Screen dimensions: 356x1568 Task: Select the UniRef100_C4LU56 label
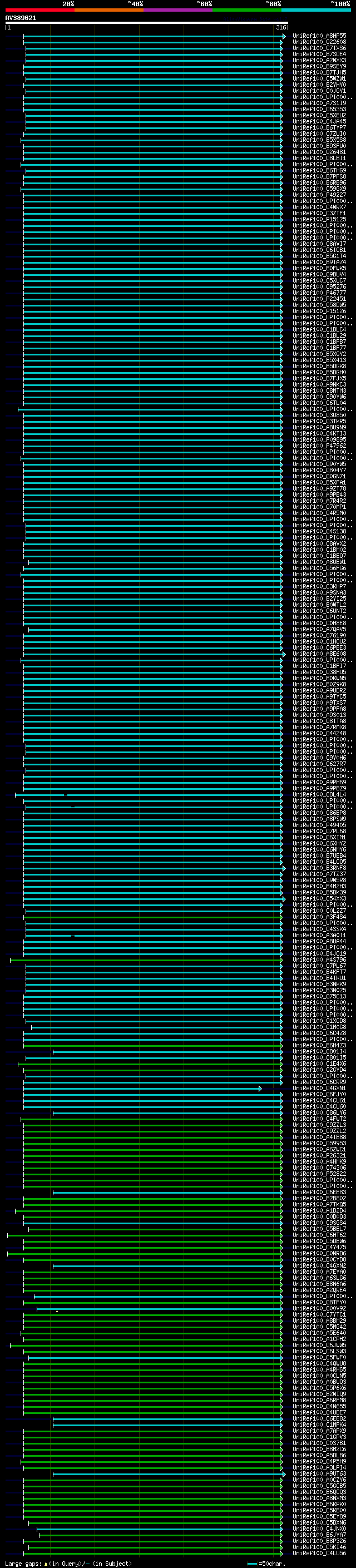pyautogui.click(x=319, y=1554)
